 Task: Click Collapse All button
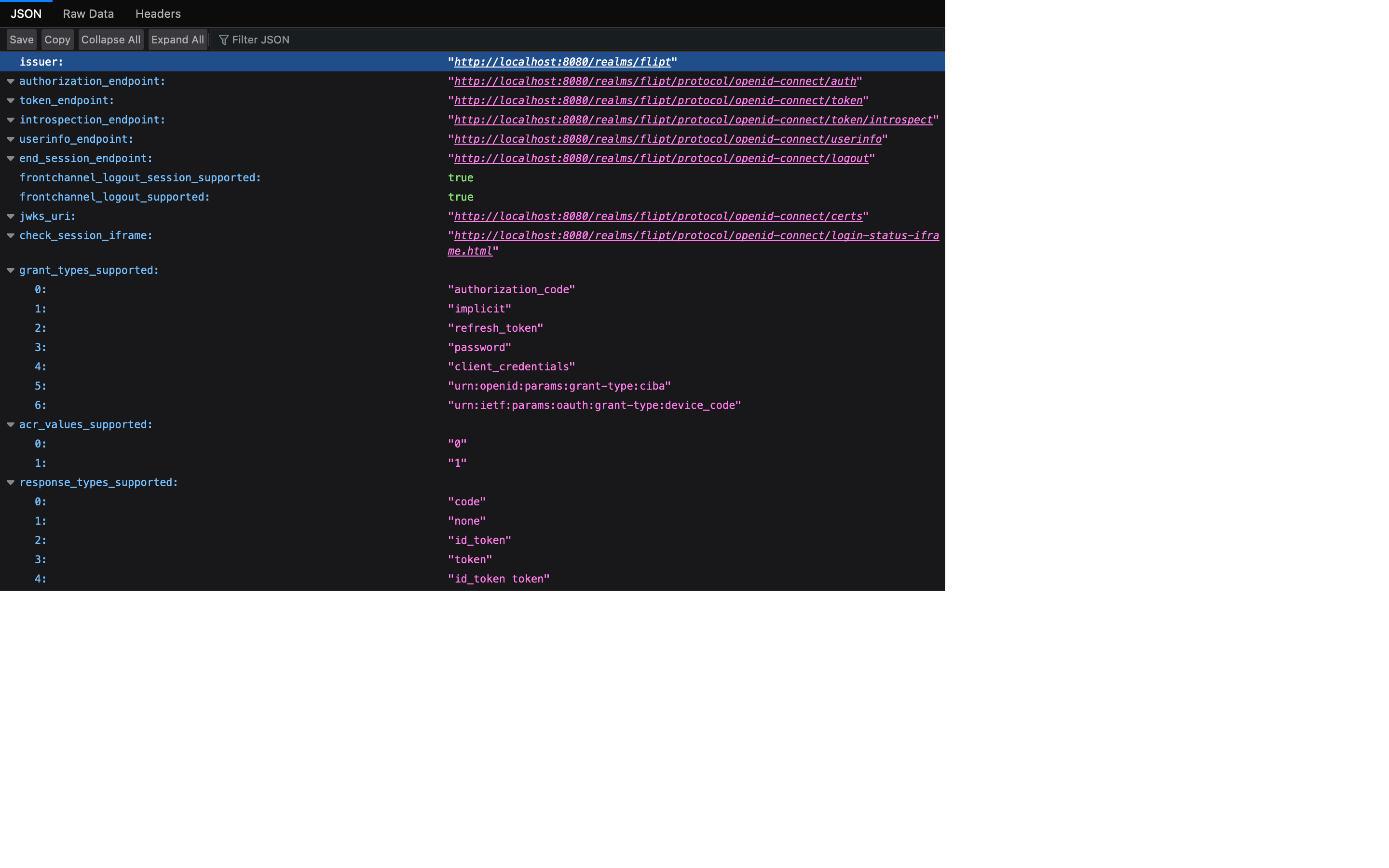[x=111, y=40]
